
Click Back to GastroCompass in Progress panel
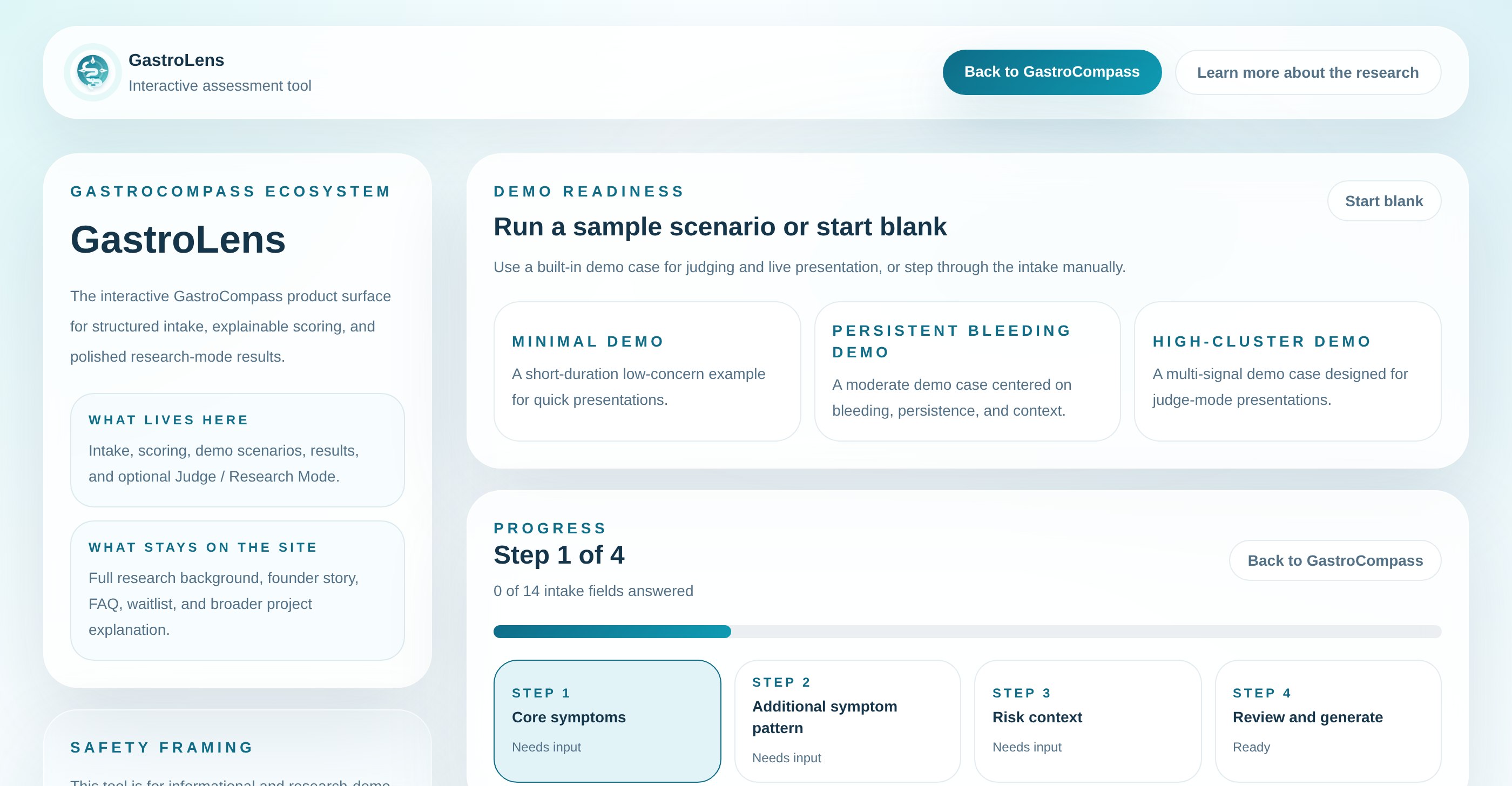pos(1335,561)
